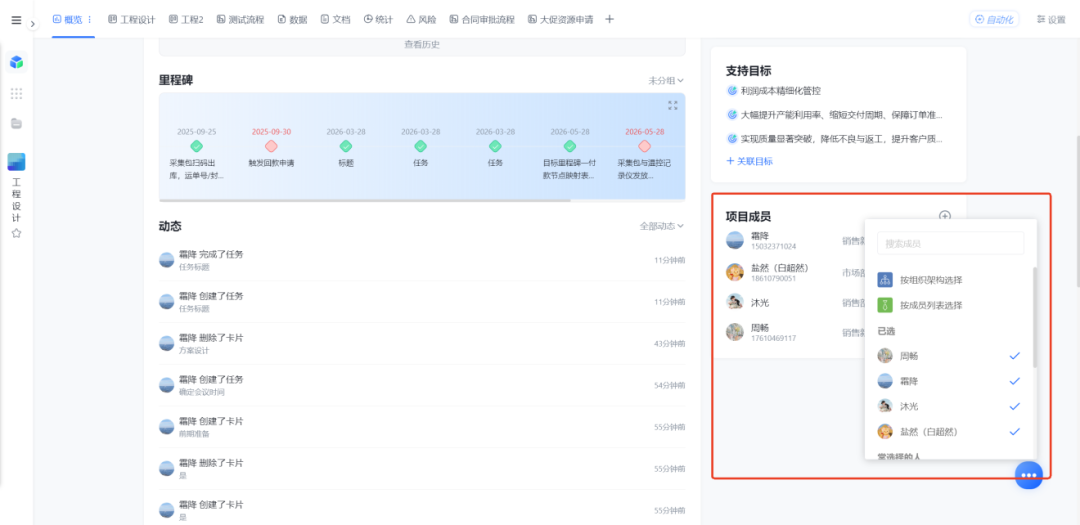Click the add member plus icon

pos(945,216)
